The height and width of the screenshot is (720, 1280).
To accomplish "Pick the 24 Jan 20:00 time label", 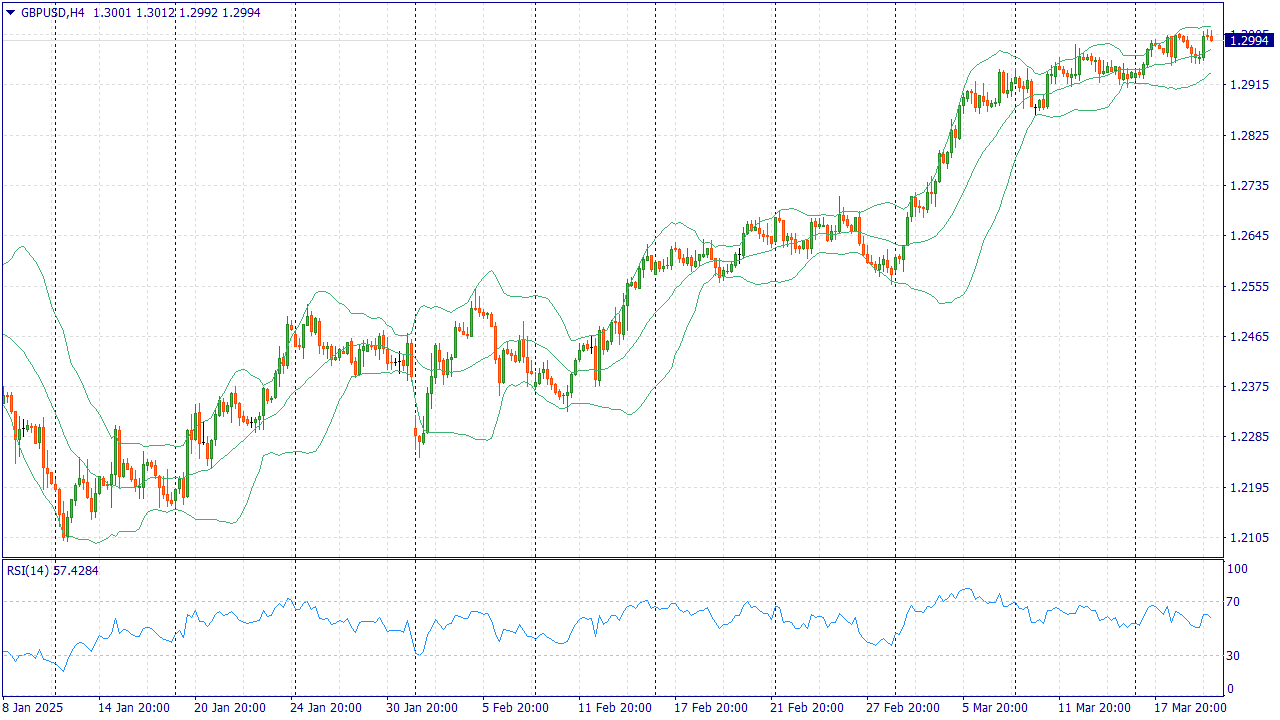I will point(324,707).
